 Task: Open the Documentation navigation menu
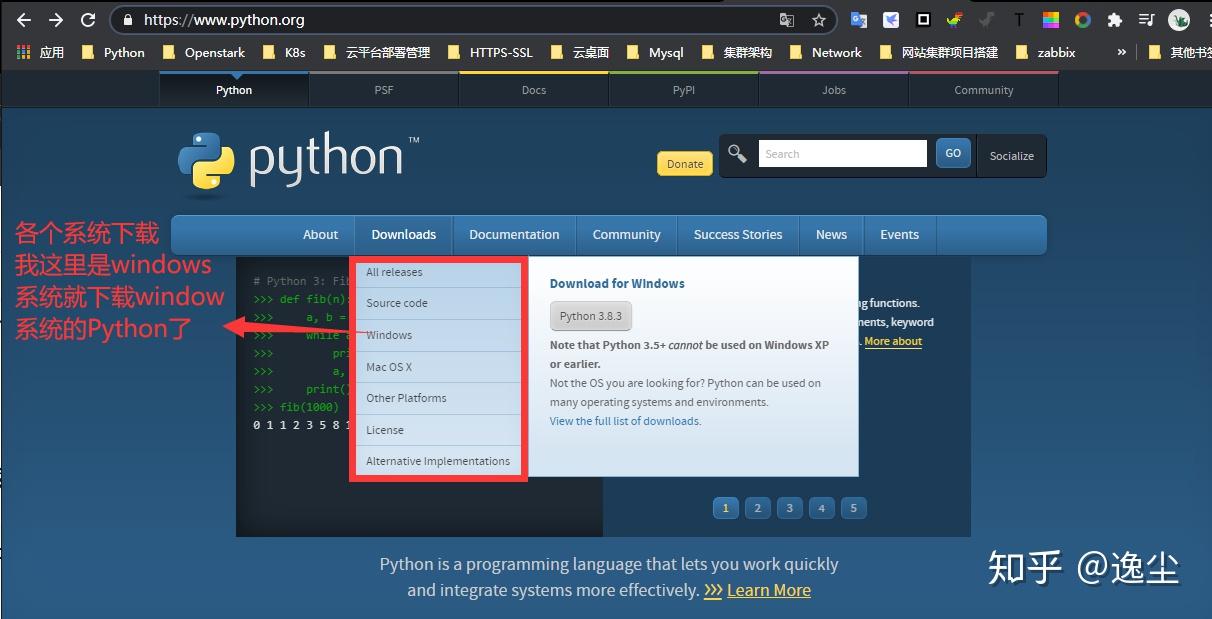tap(514, 235)
